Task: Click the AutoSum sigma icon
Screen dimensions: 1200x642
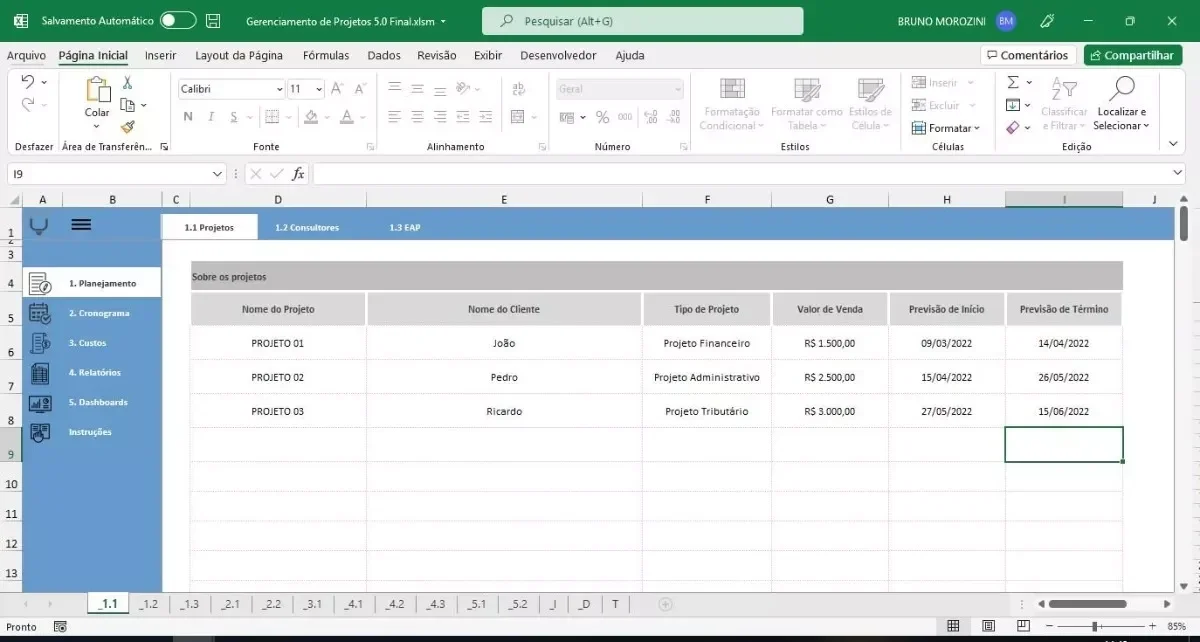Action: click(1013, 82)
